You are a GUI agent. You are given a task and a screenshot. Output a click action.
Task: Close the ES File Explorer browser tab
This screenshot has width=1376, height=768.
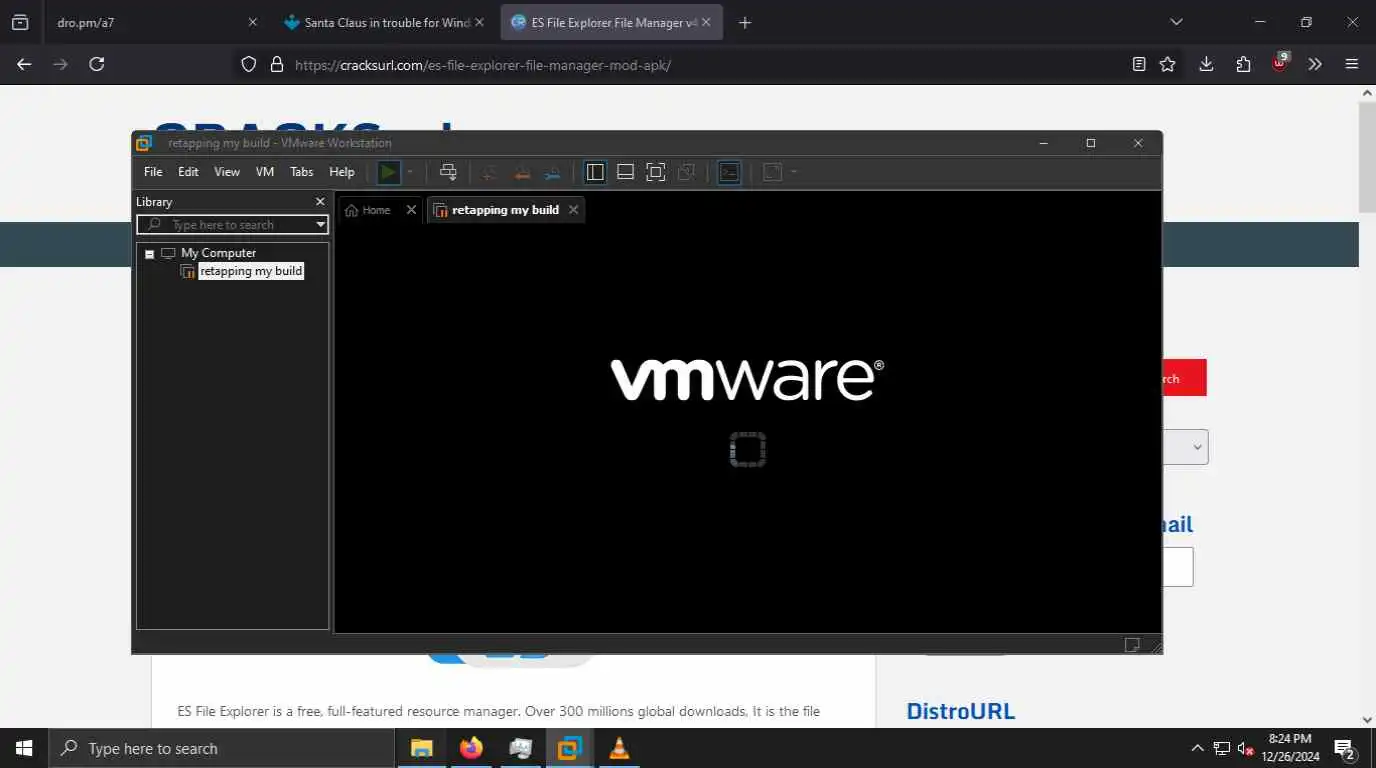pos(706,22)
